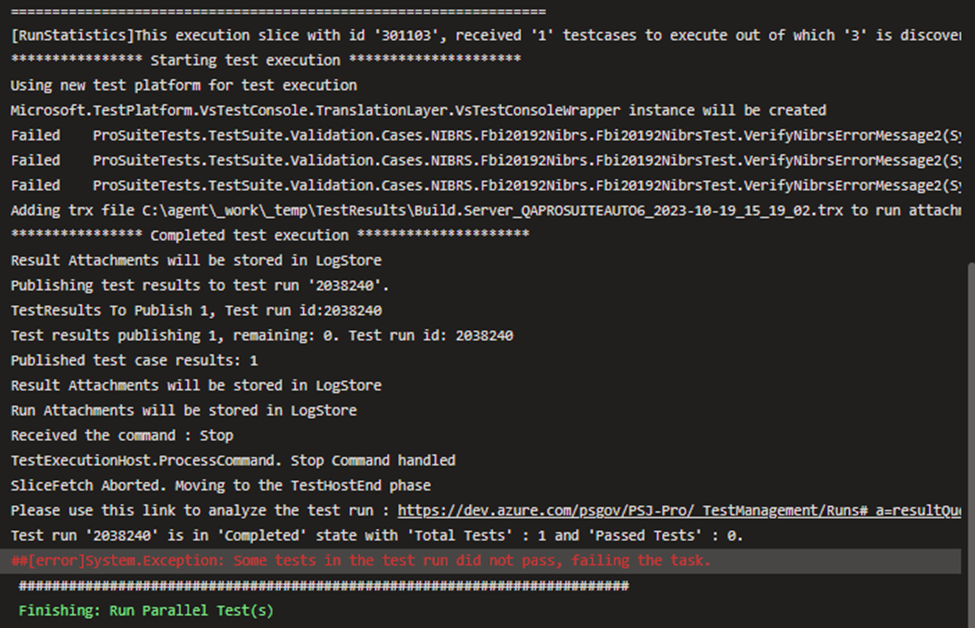Viewport: 975px width, 628px height.
Task: Click the Publishing test results to test run line
Action: pos(200,285)
